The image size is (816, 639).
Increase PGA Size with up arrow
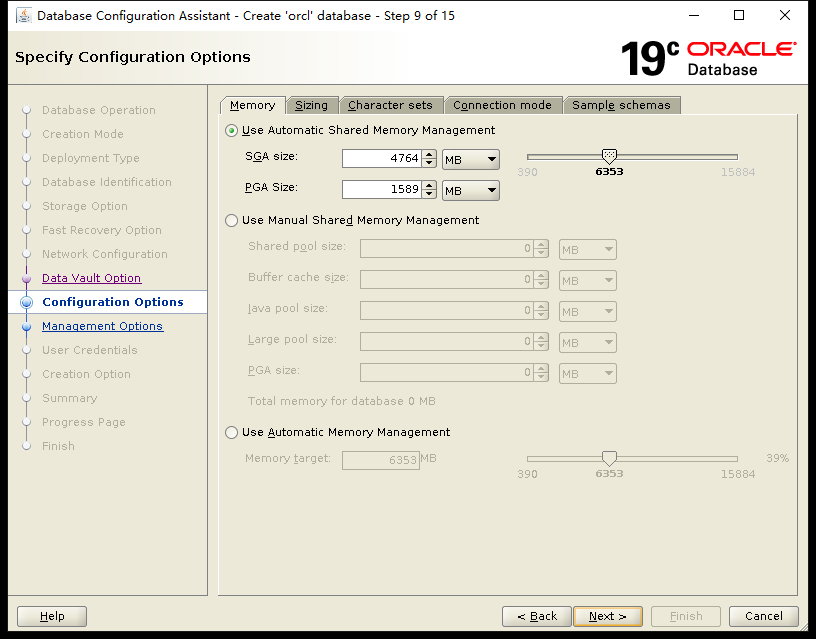click(x=429, y=185)
